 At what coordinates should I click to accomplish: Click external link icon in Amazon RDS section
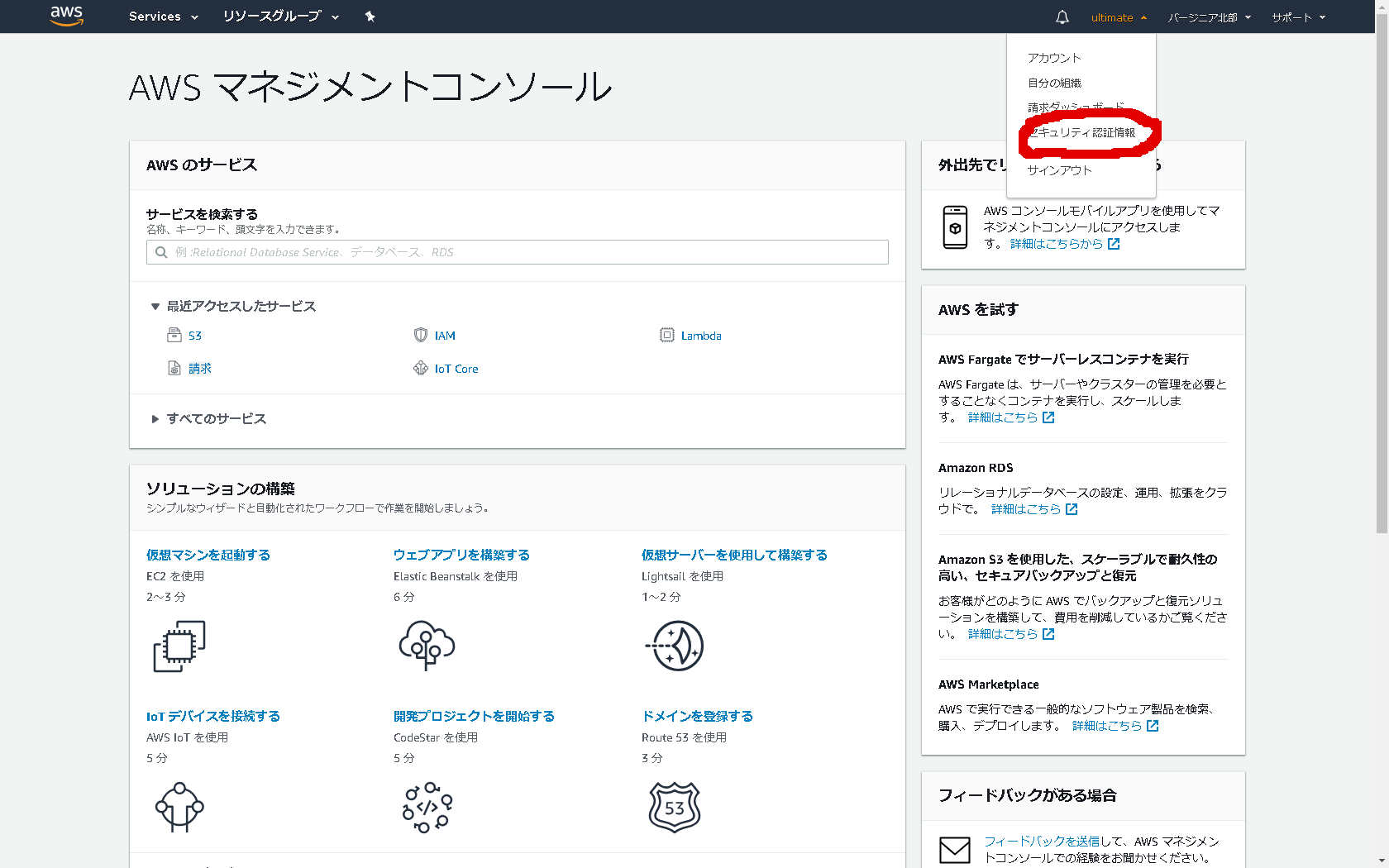[x=1072, y=509]
